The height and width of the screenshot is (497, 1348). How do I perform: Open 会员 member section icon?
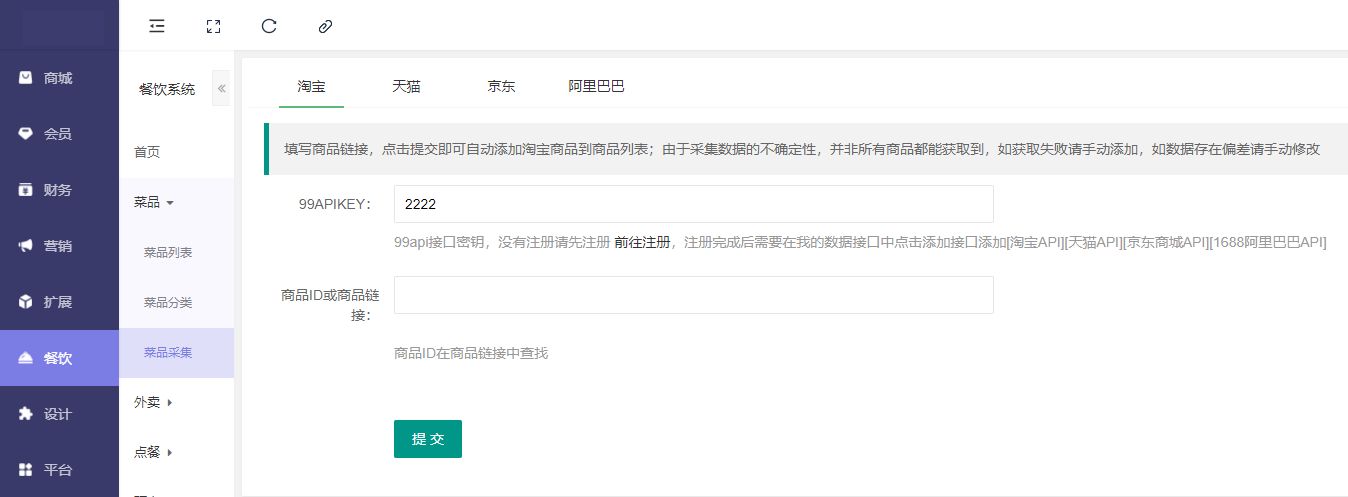[x=26, y=134]
